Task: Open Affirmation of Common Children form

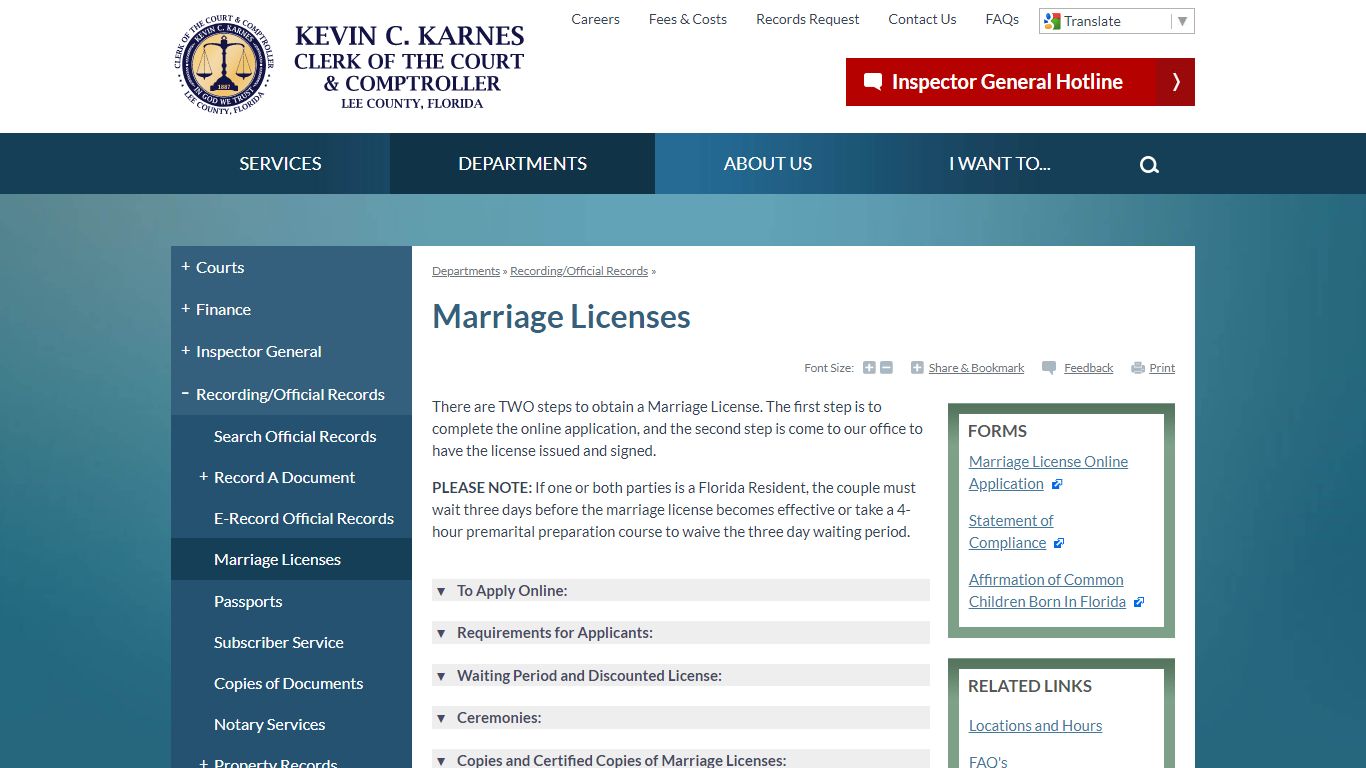Action: [1047, 591]
